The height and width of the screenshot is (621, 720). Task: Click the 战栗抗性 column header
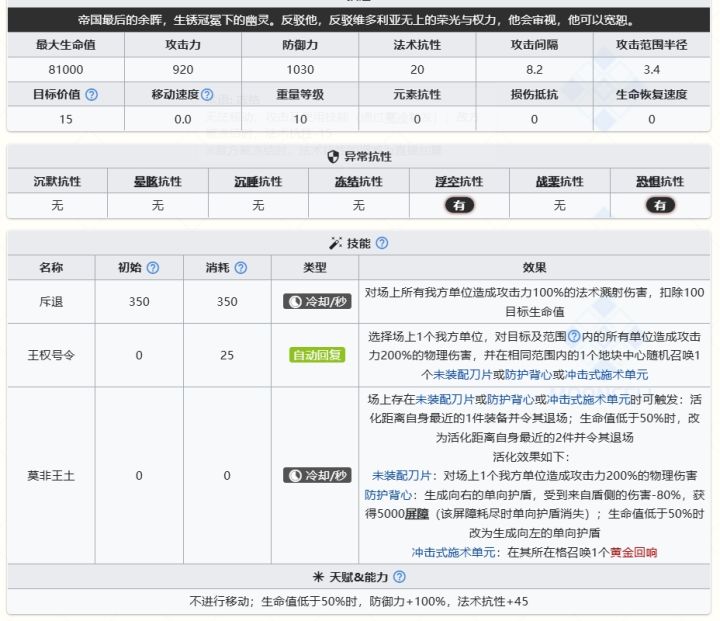point(559,181)
